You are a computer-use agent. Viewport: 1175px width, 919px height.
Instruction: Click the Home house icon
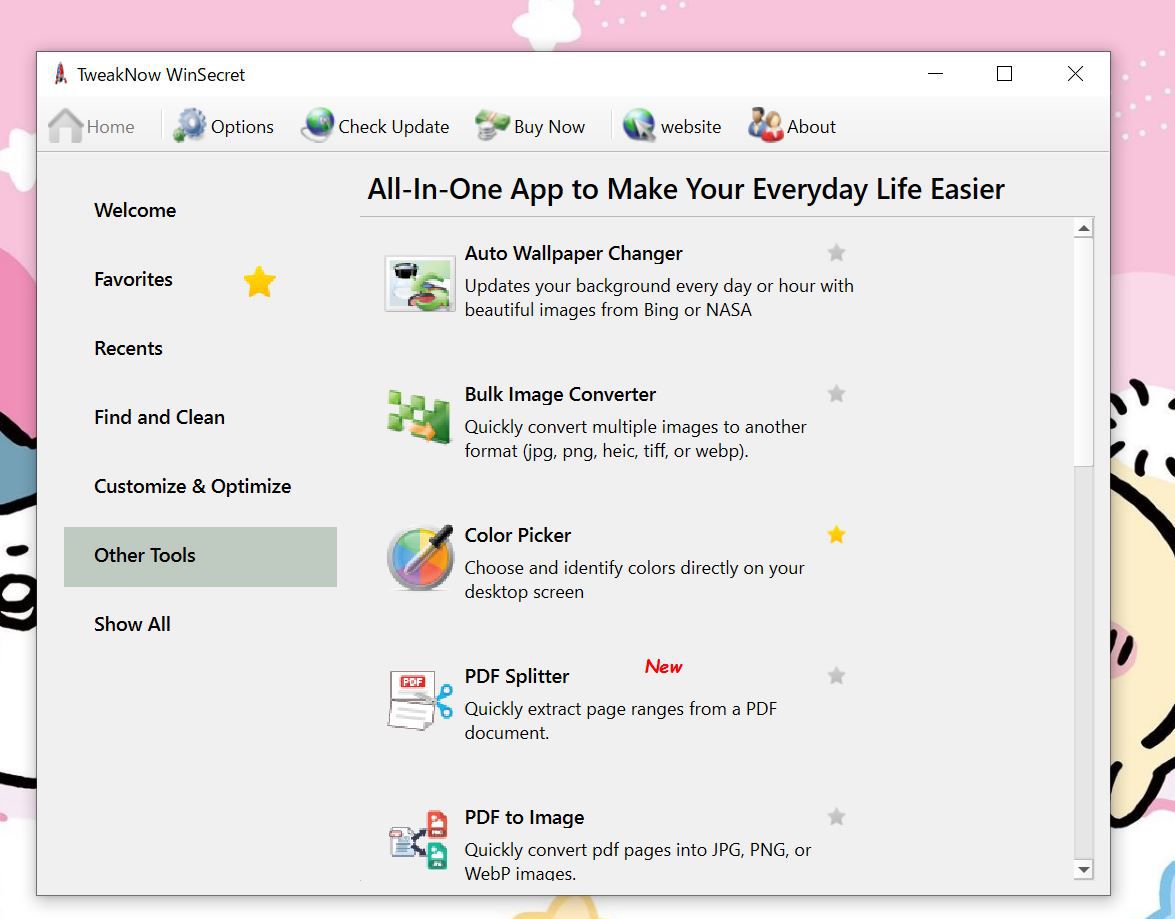[x=66, y=126]
